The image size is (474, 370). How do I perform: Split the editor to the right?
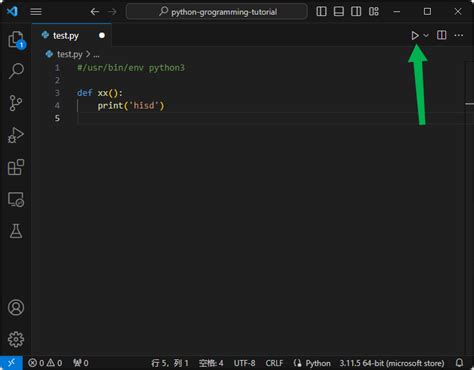[x=442, y=35]
